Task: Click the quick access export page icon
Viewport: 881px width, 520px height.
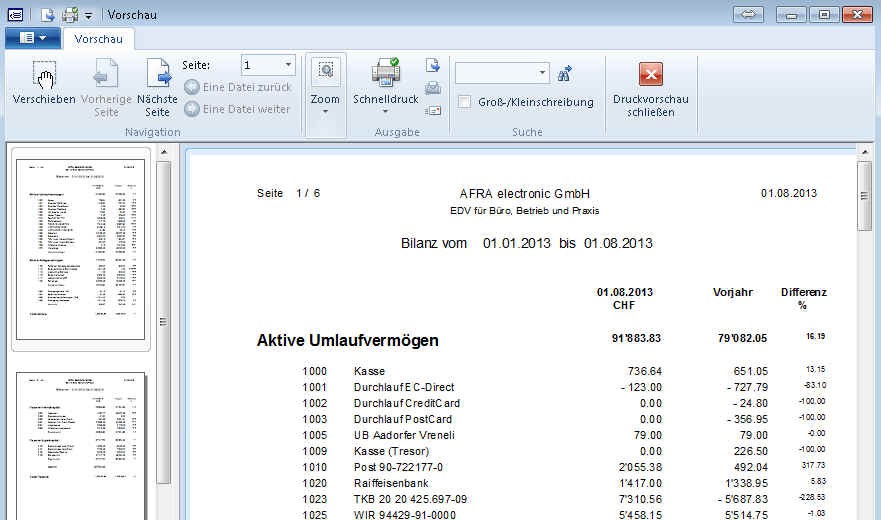Action: 48,15
